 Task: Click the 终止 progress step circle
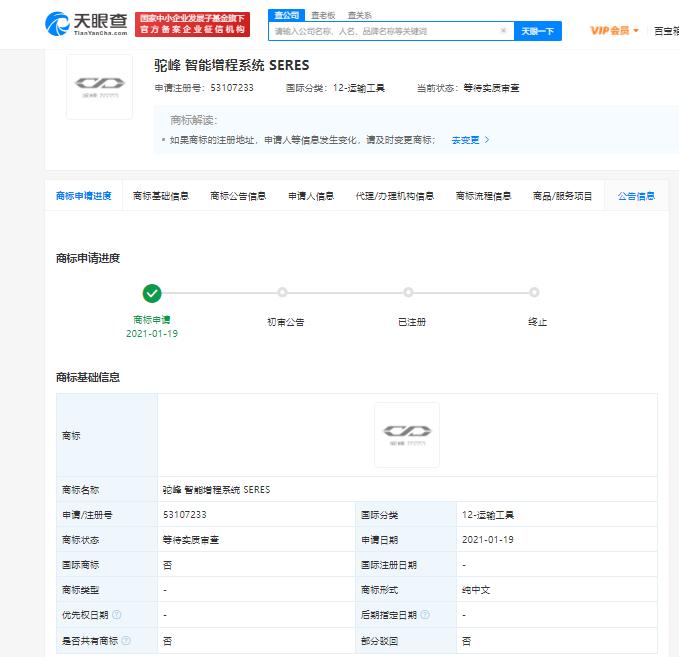(534, 292)
